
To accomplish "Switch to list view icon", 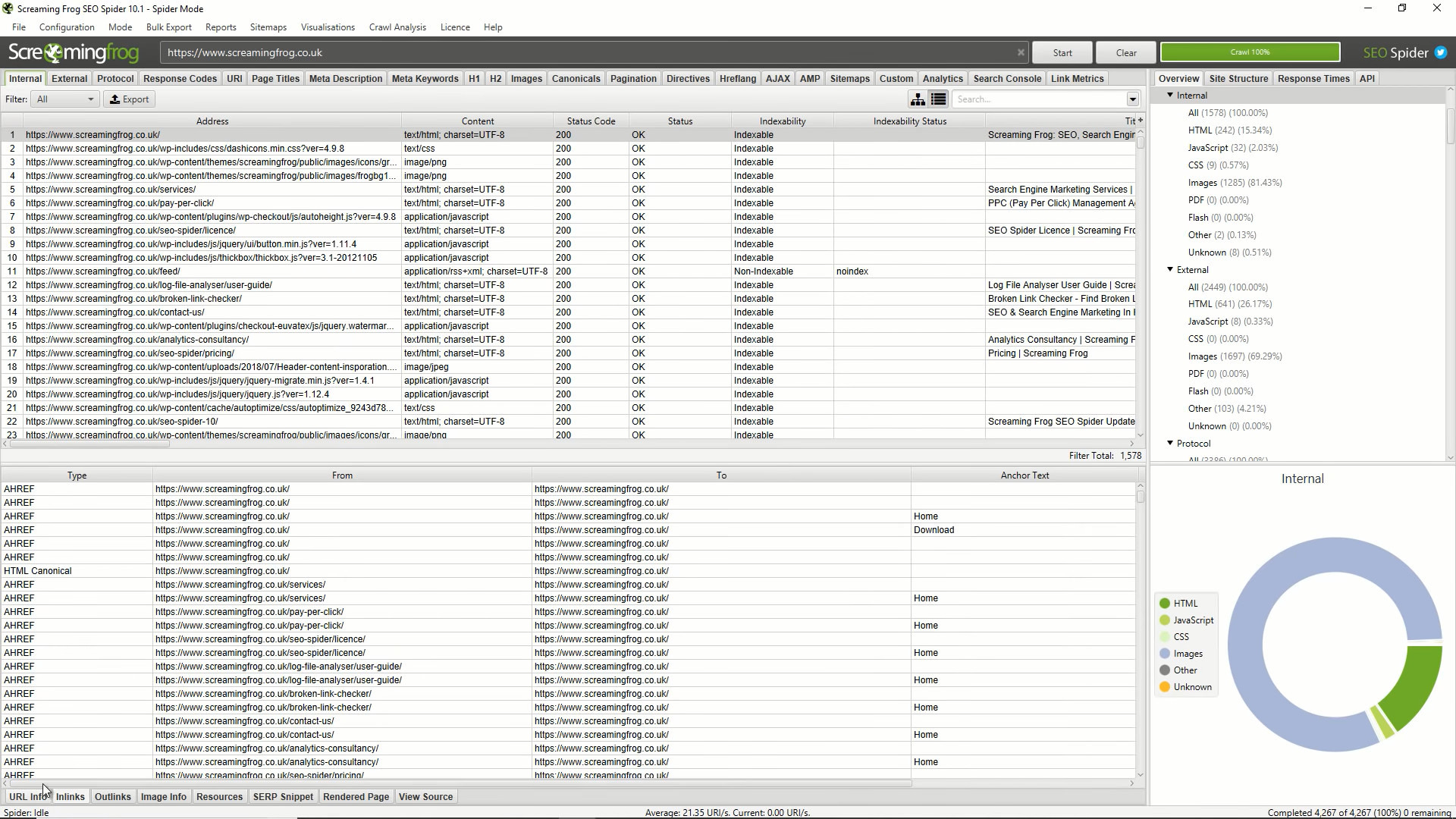I will point(938,99).
